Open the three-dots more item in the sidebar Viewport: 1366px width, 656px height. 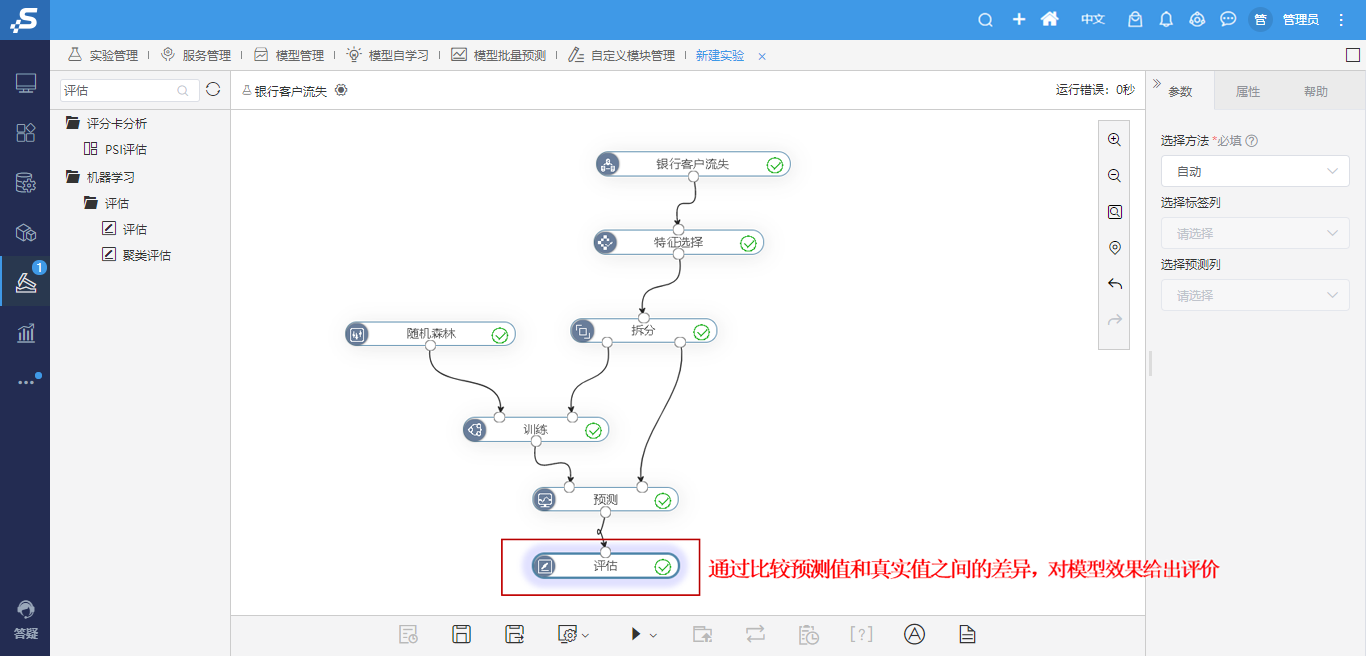26,382
